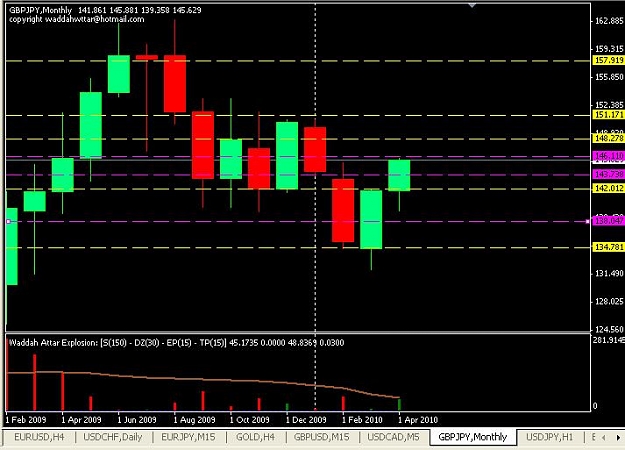Click the 128.025 price scale value
625x450 pixels.
(x=609, y=302)
